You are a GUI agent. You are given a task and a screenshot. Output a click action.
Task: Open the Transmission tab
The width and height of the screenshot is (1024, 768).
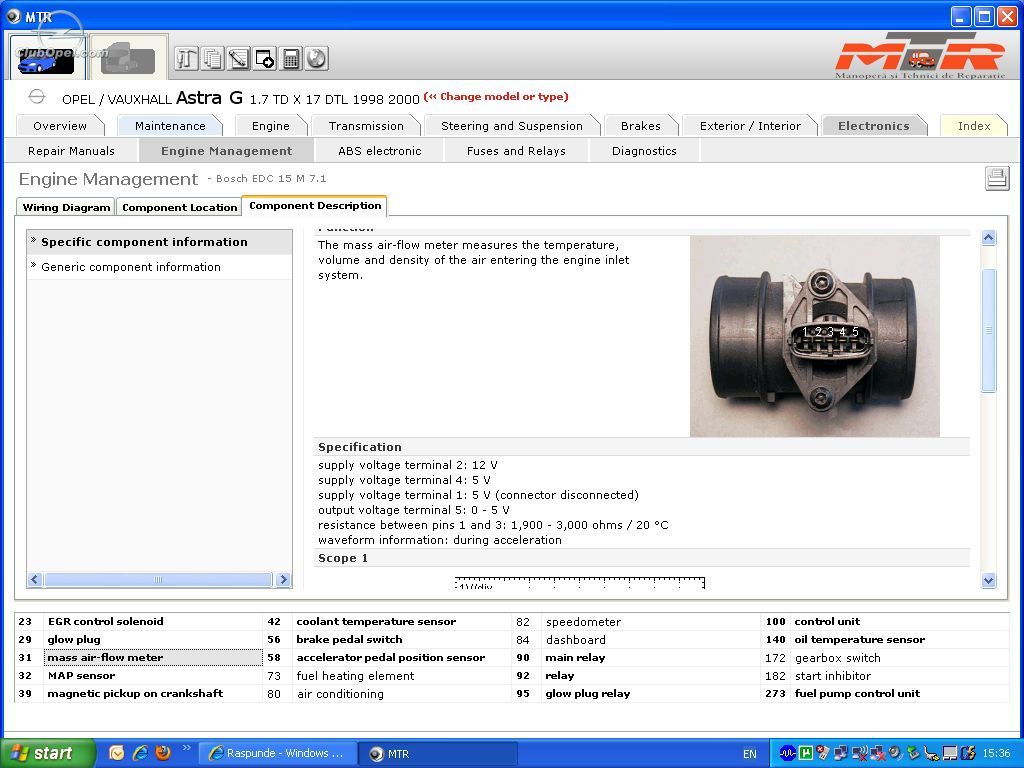(366, 126)
